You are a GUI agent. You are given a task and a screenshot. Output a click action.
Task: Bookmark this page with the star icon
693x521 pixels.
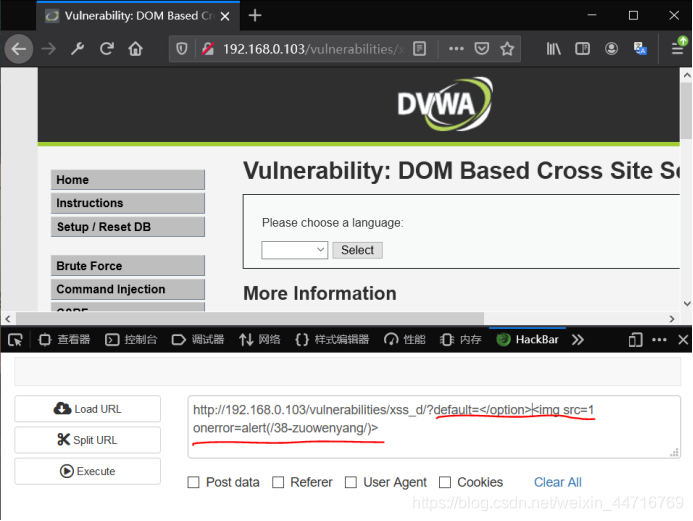(x=507, y=49)
